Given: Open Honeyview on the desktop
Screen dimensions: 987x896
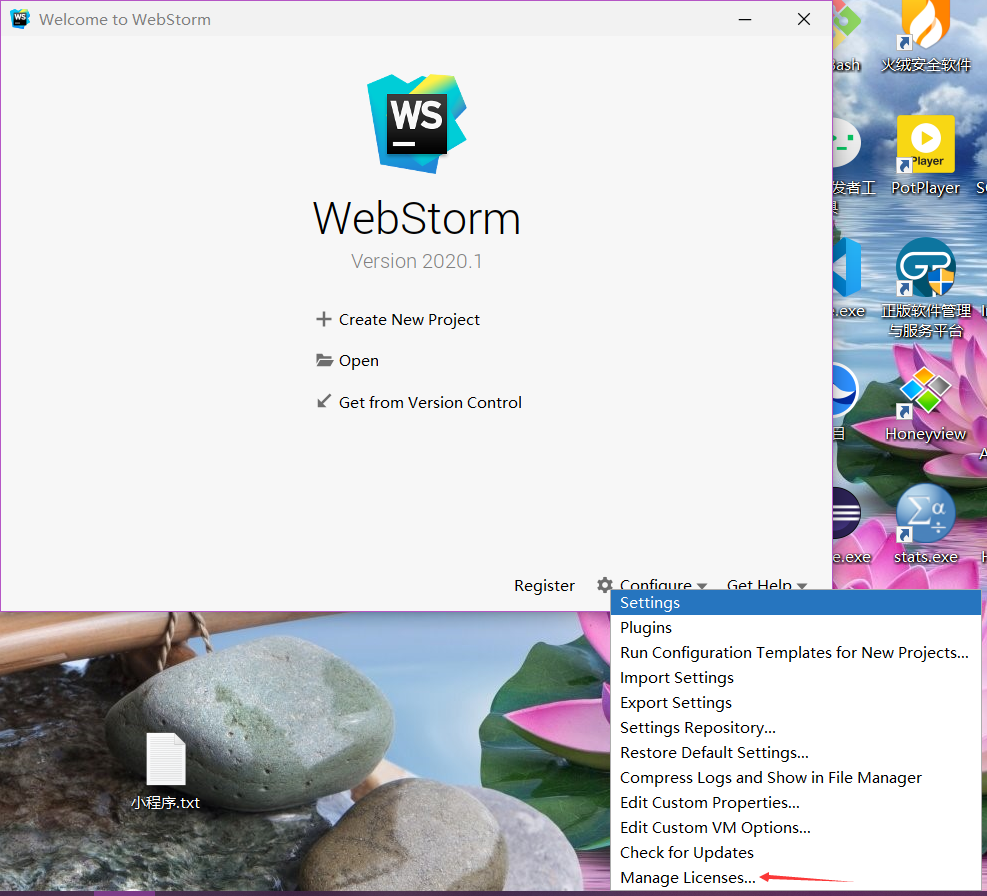Looking at the screenshot, I should point(925,390).
